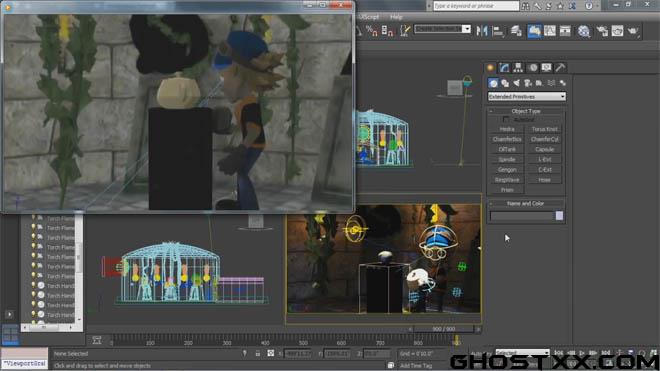Open the MAXScript menu

click(369, 17)
